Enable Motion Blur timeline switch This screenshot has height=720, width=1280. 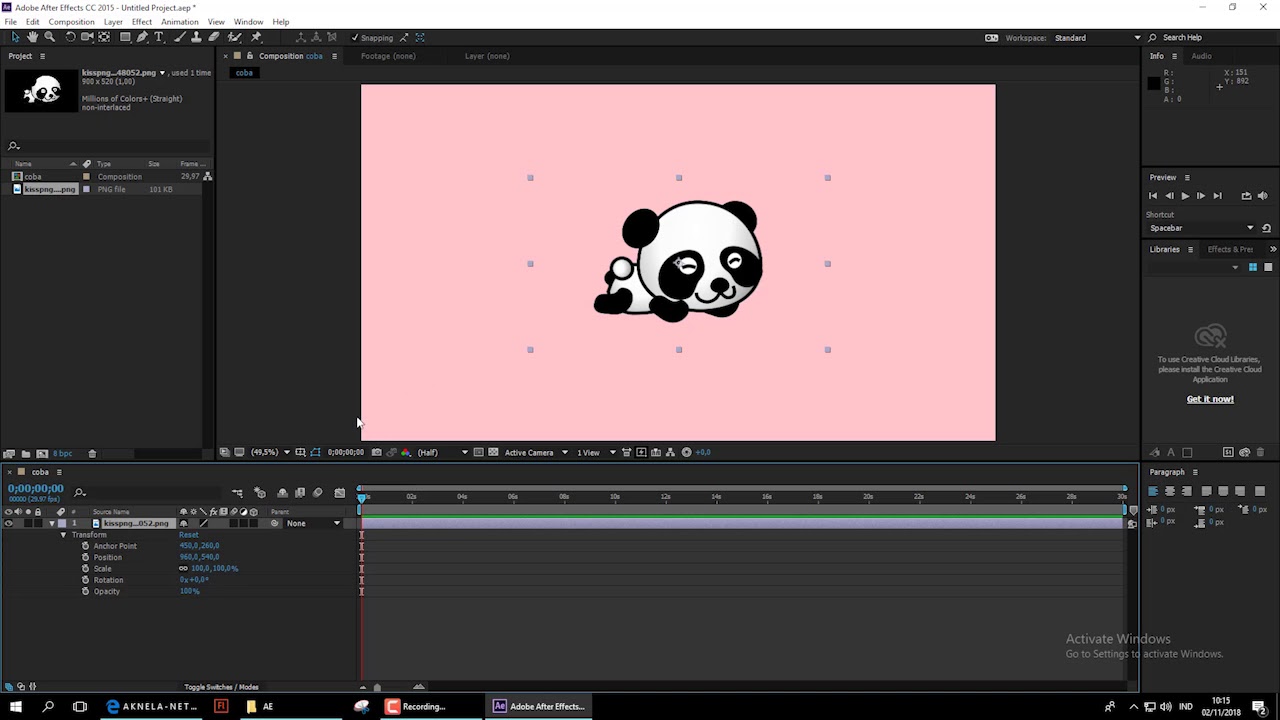pyautogui.click(x=317, y=492)
